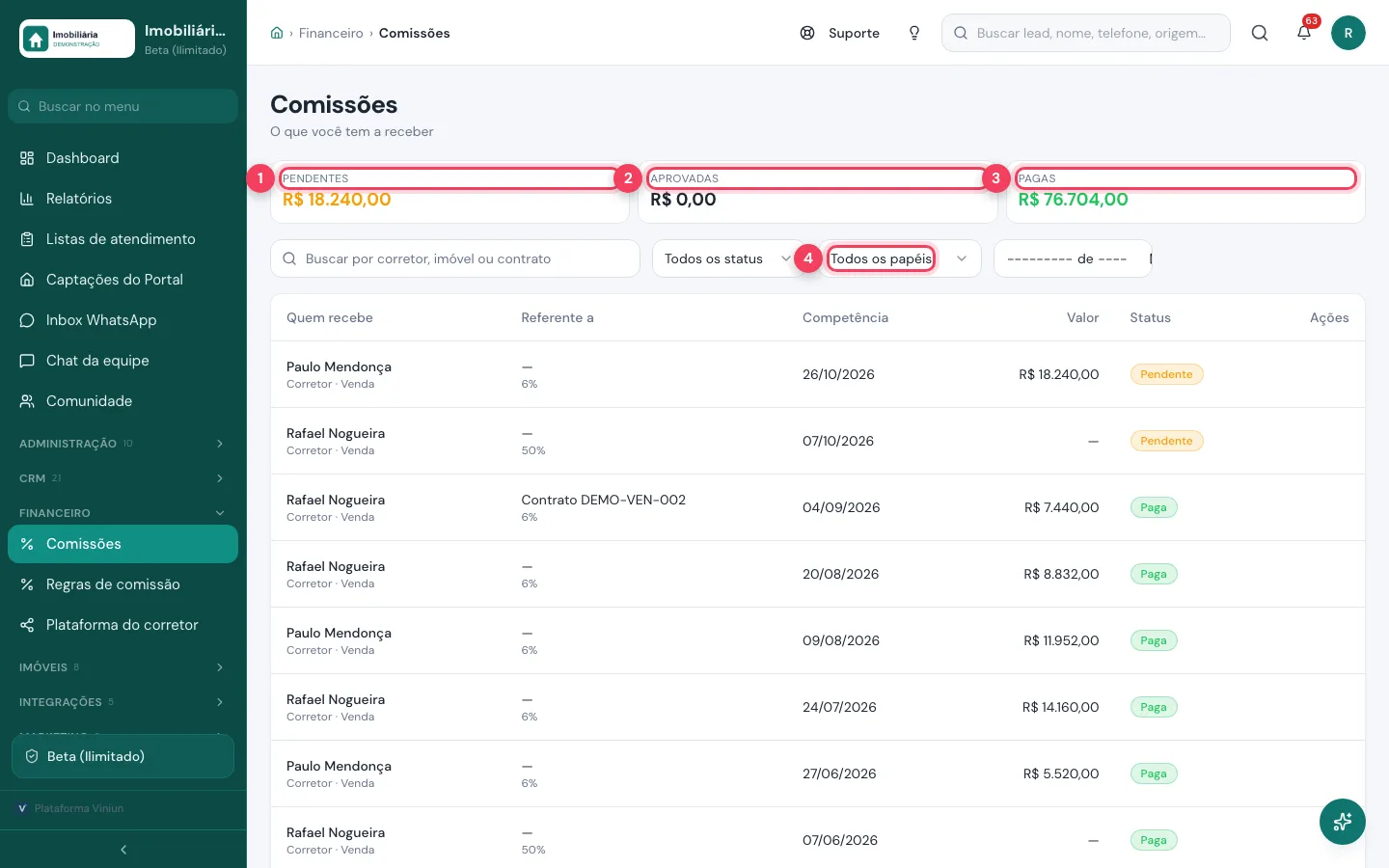The image size is (1389, 868).
Task: Click the Dashboard grid icon
Action: (27, 158)
